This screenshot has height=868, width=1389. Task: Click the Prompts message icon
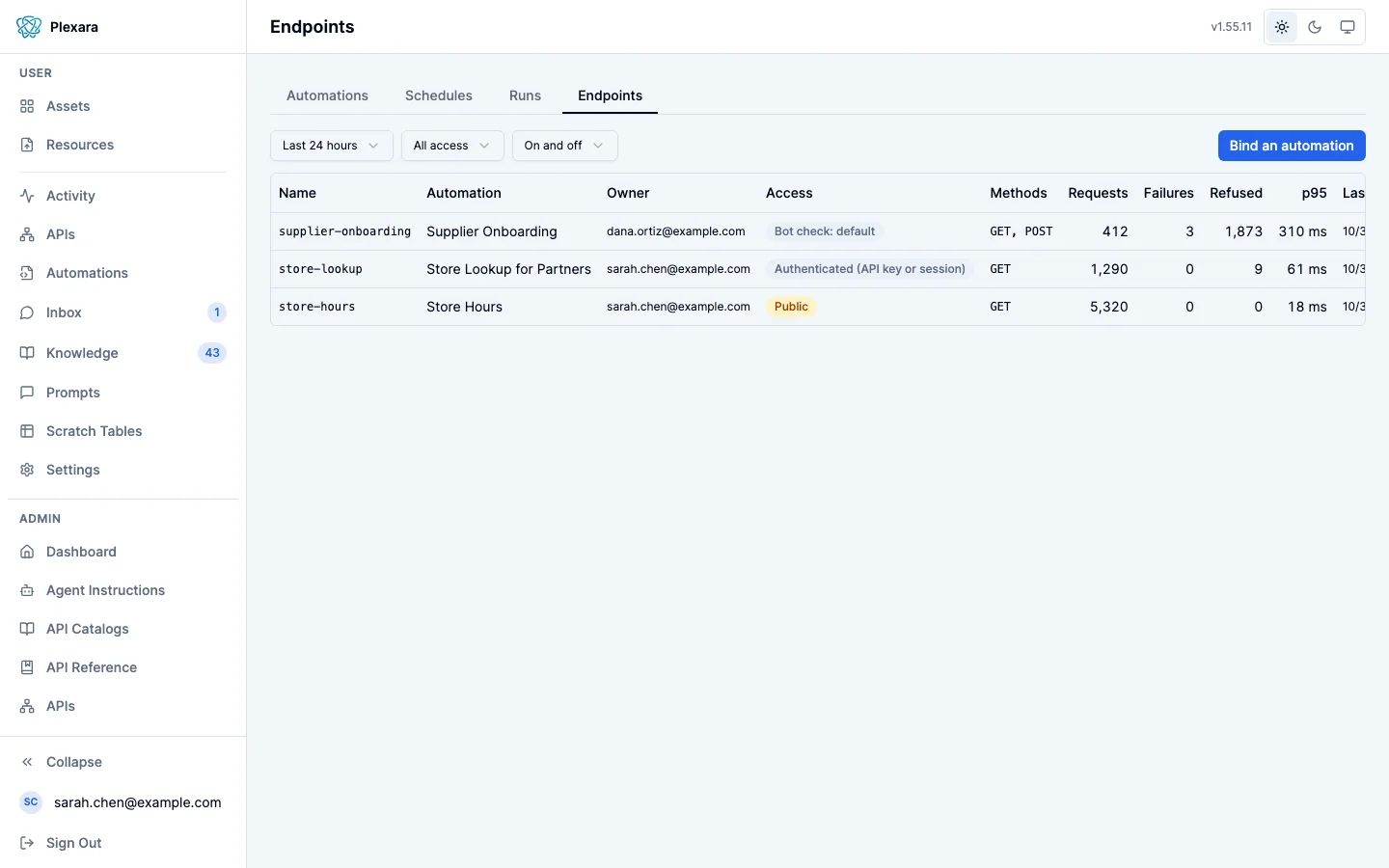pos(27,393)
